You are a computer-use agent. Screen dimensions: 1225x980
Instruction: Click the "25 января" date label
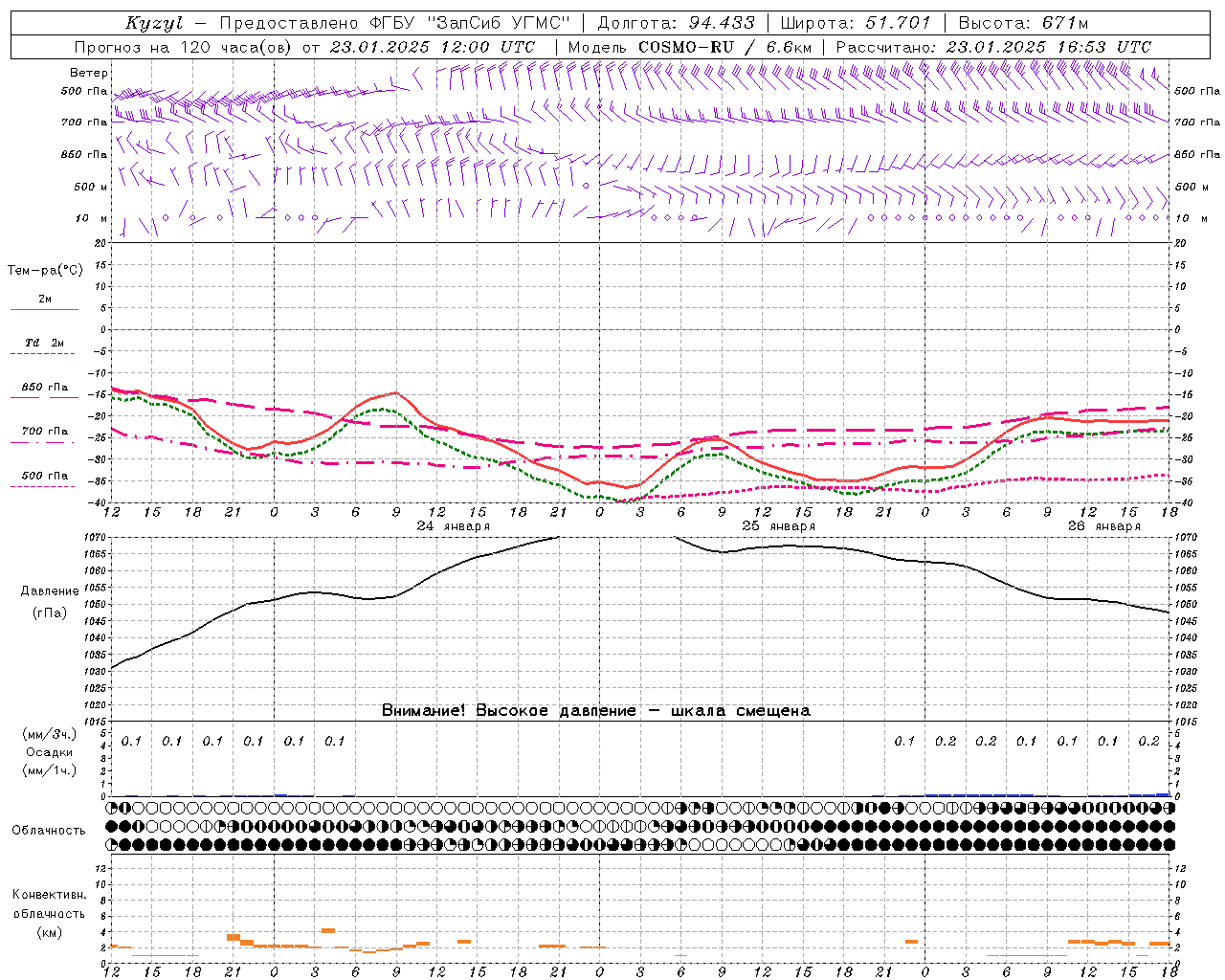pos(779,526)
